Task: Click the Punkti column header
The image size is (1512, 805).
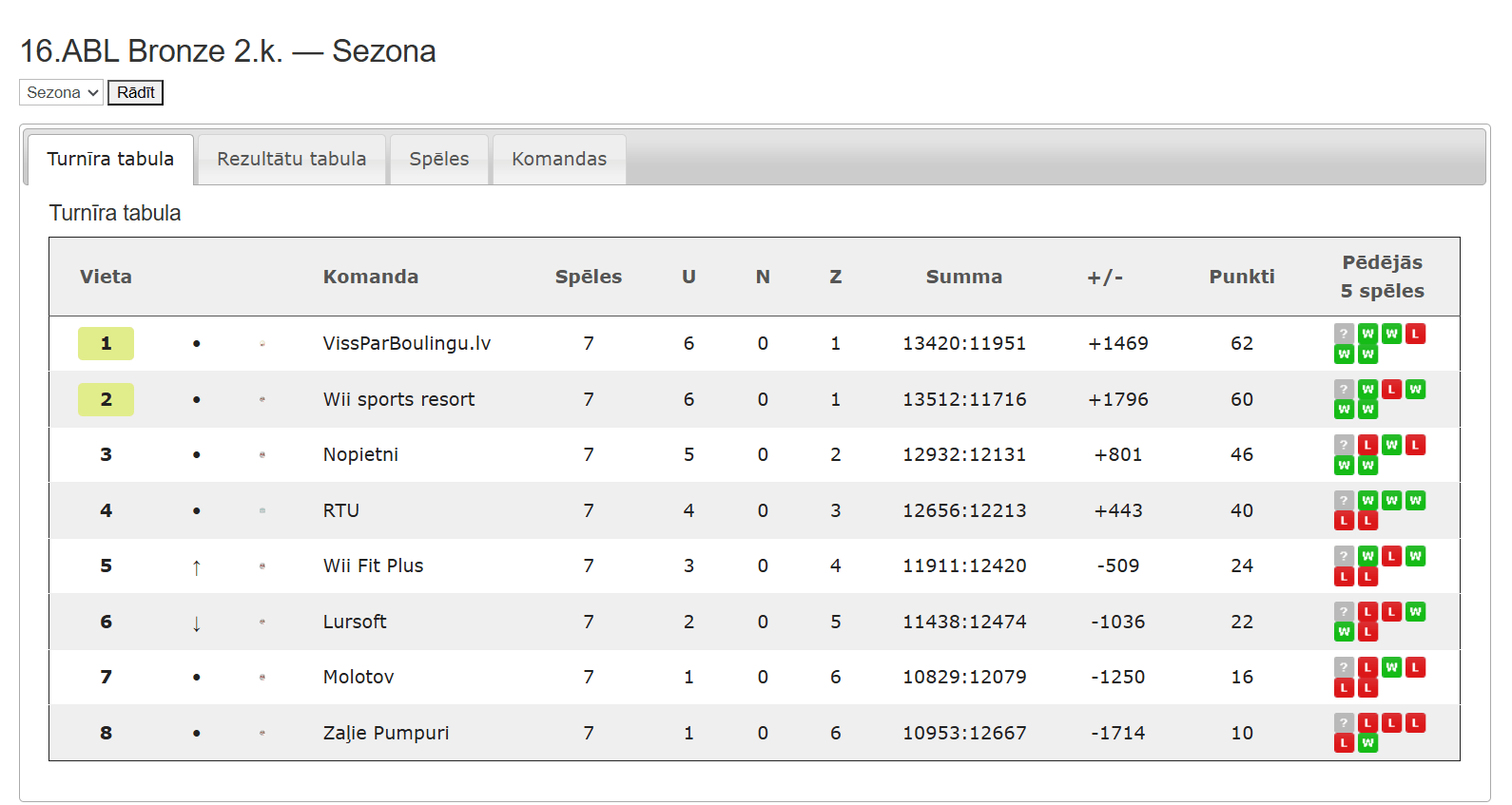Action: coord(1241,277)
